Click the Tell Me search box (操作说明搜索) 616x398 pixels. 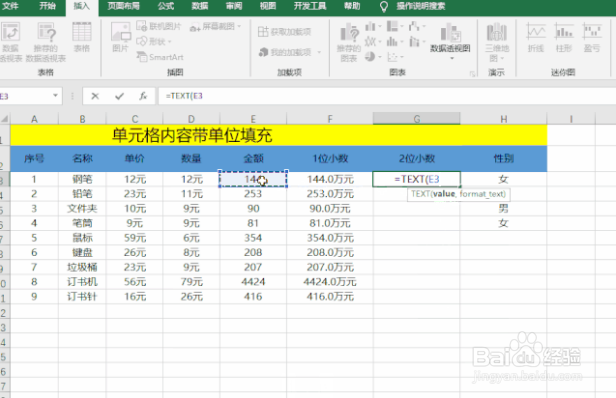tap(420, 6)
